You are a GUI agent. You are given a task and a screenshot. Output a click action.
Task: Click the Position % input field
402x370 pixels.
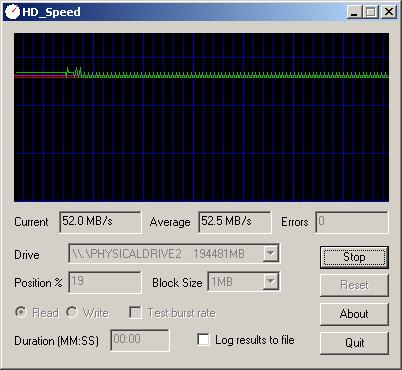105,282
